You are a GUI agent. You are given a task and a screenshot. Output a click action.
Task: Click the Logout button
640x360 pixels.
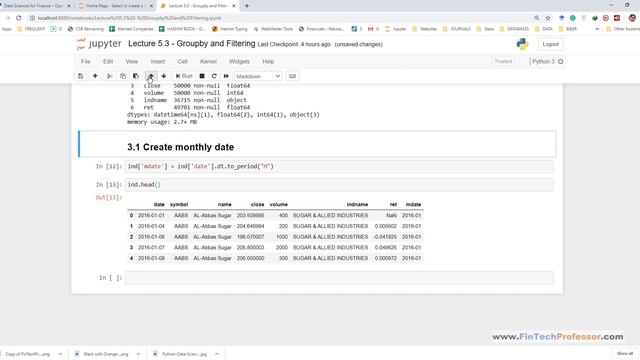point(551,44)
